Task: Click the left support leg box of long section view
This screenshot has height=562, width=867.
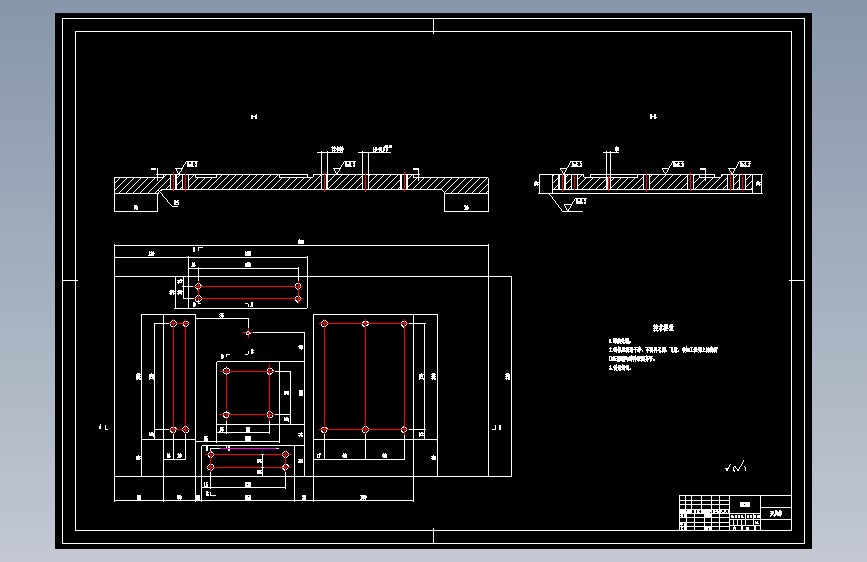Action: pyautogui.click(x=135, y=202)
